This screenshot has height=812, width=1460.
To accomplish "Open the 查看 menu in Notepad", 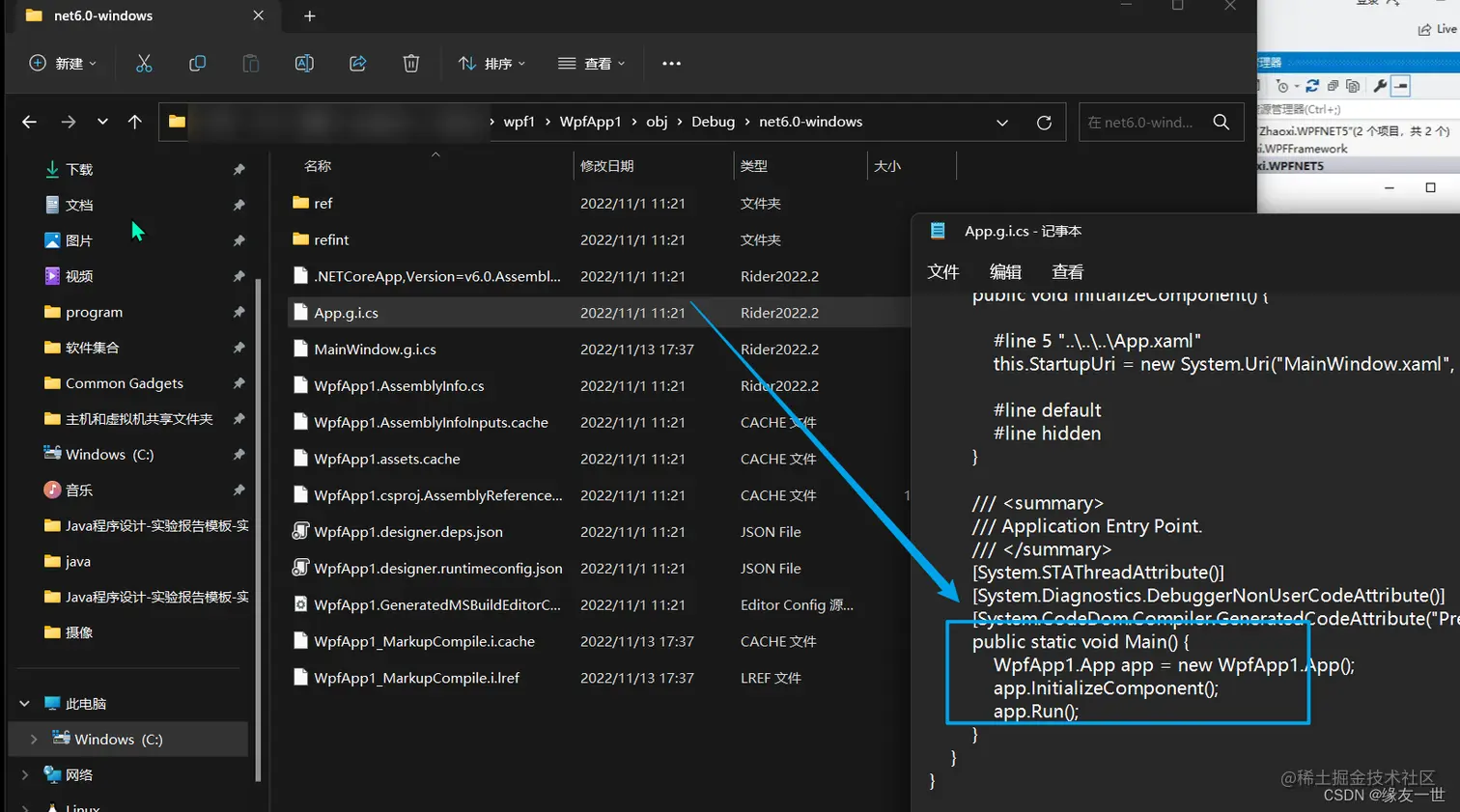I will coord(1067,272).
